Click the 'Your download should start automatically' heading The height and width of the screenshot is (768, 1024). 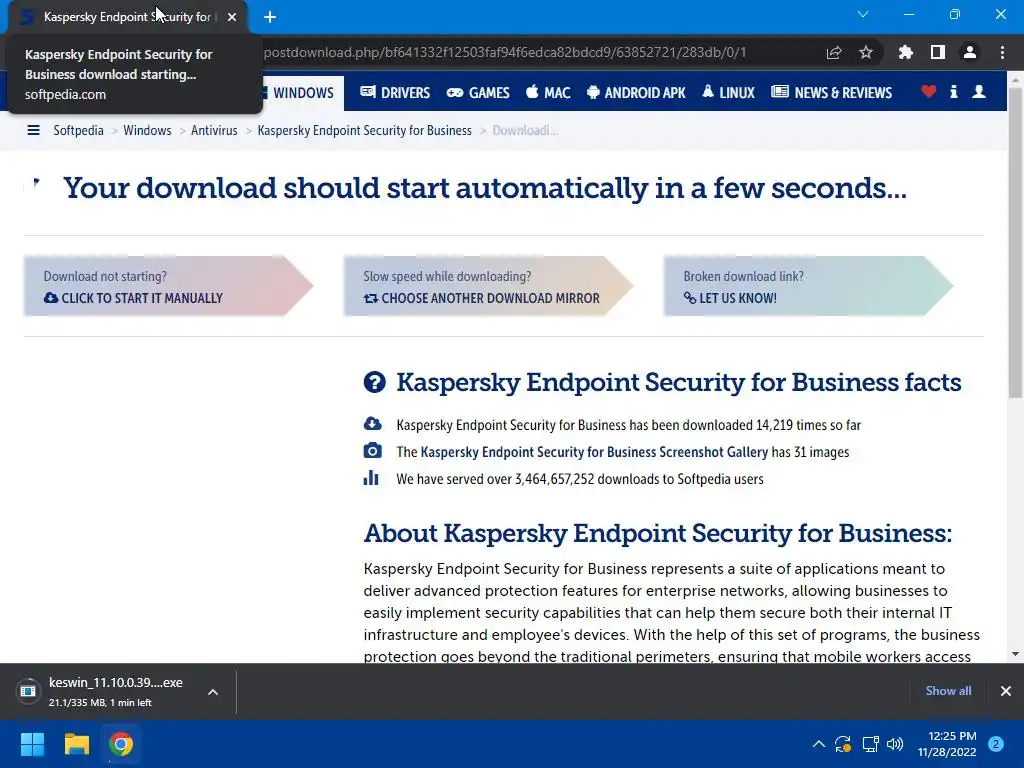[x=485, y=188]
